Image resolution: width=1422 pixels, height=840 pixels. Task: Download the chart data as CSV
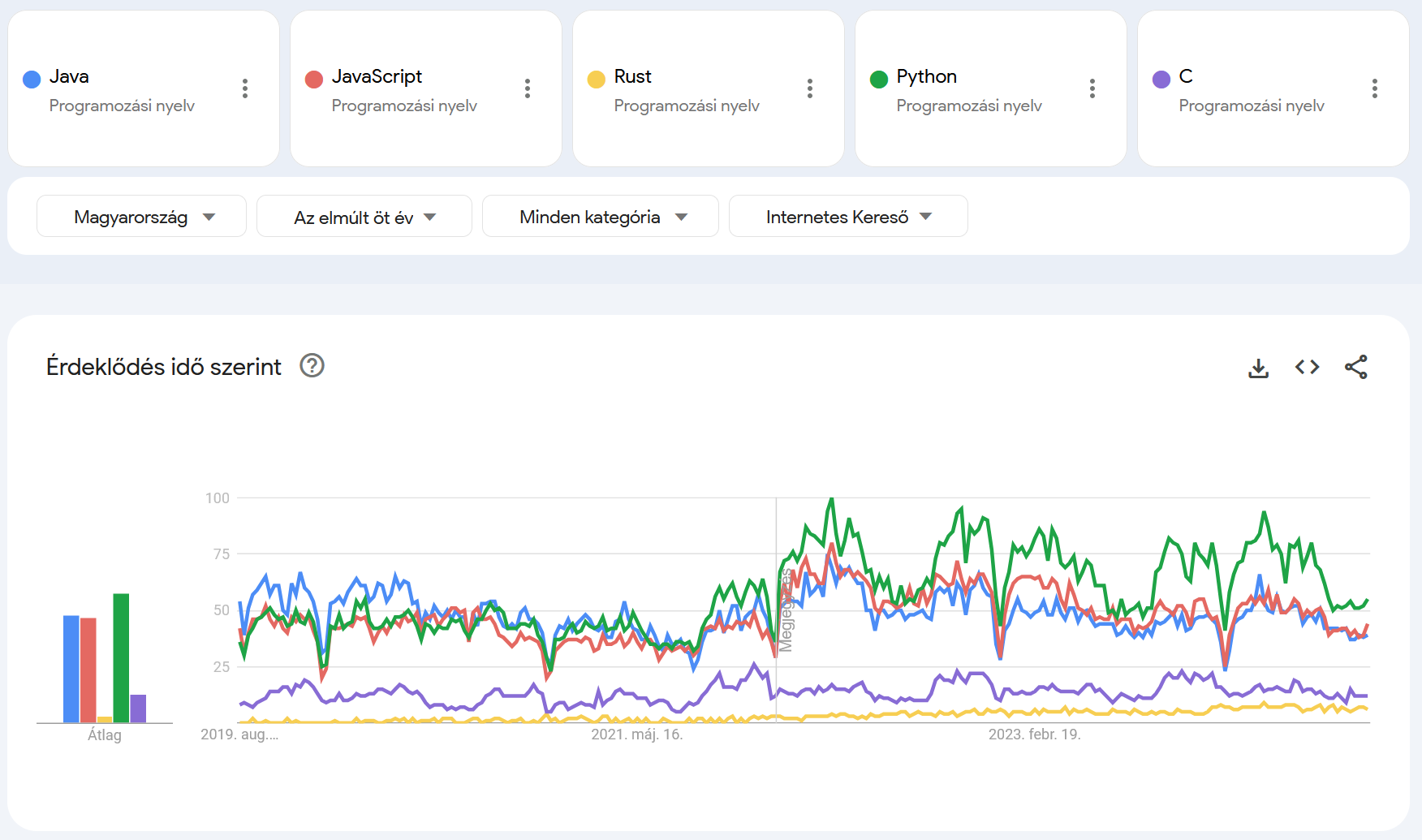click(1259, 368)
